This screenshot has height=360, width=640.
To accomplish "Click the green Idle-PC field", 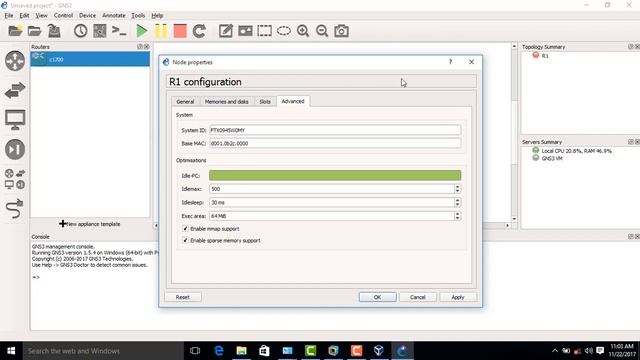I will pos(335,176).
